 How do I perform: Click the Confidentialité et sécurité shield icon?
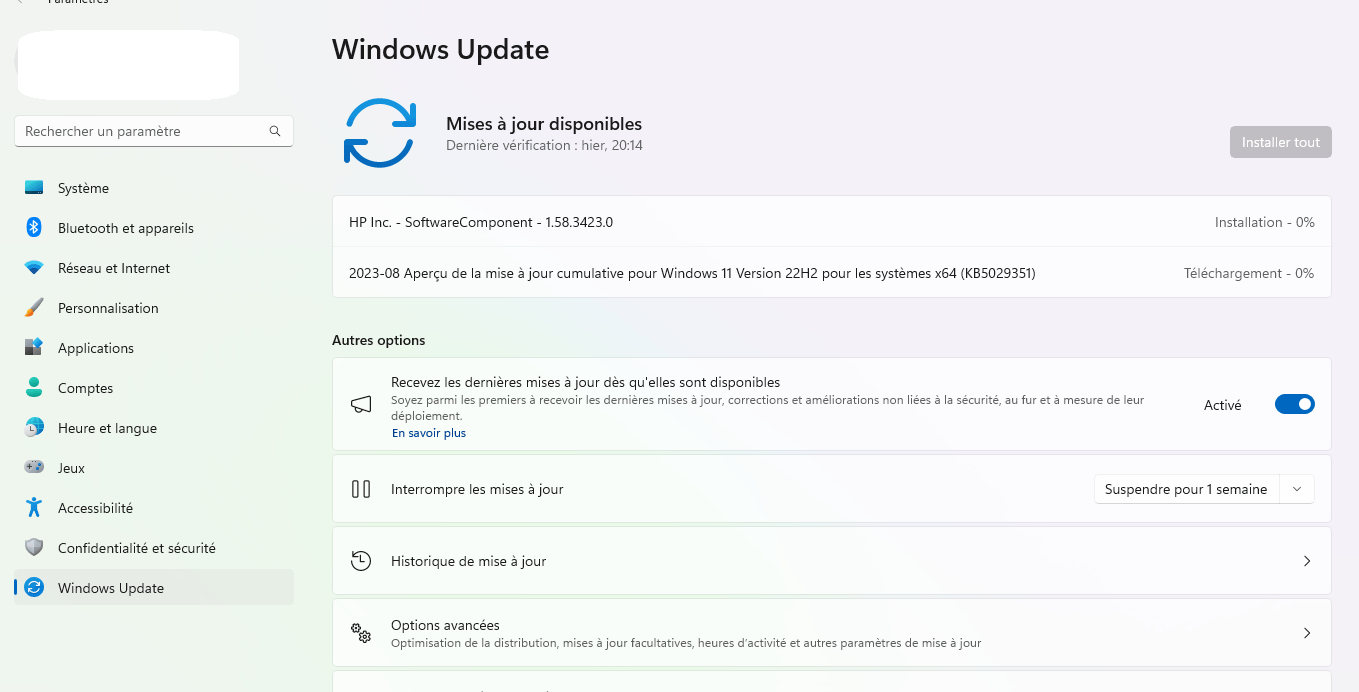pyautogui.click(x=34, y=548)
